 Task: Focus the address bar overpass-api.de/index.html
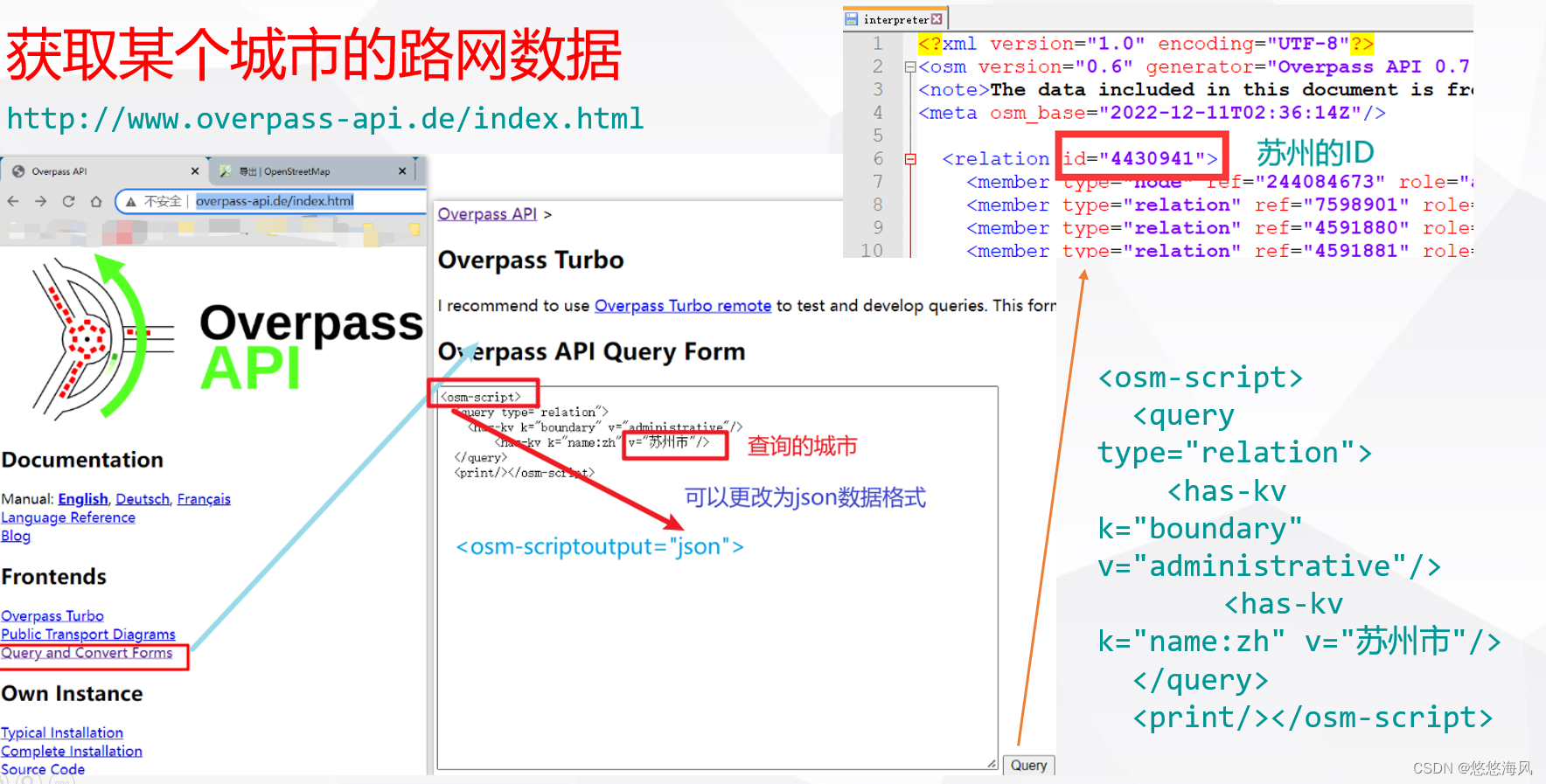click(275, 201)
